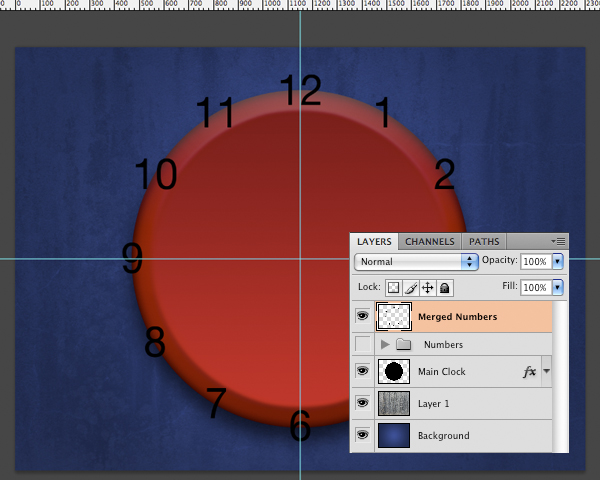Click the lock image pixels brush icon
The height and width of the screenshot is (480, 600).
pos(411,288)
